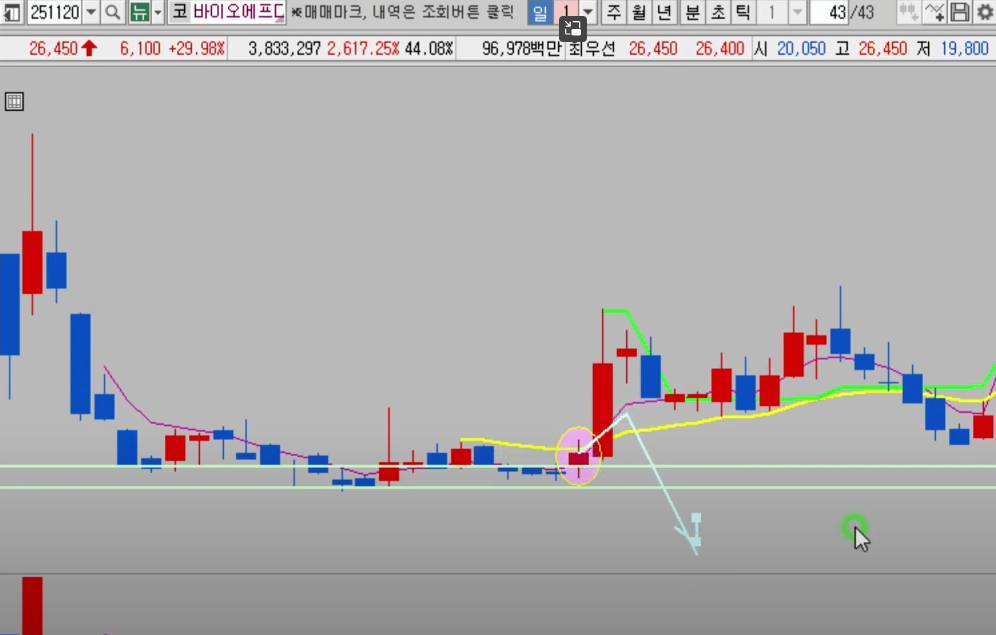Toggle the left sidebar panel icon
Image resolution: width=996 pixels, height=635 pixels.
(11, 11)
